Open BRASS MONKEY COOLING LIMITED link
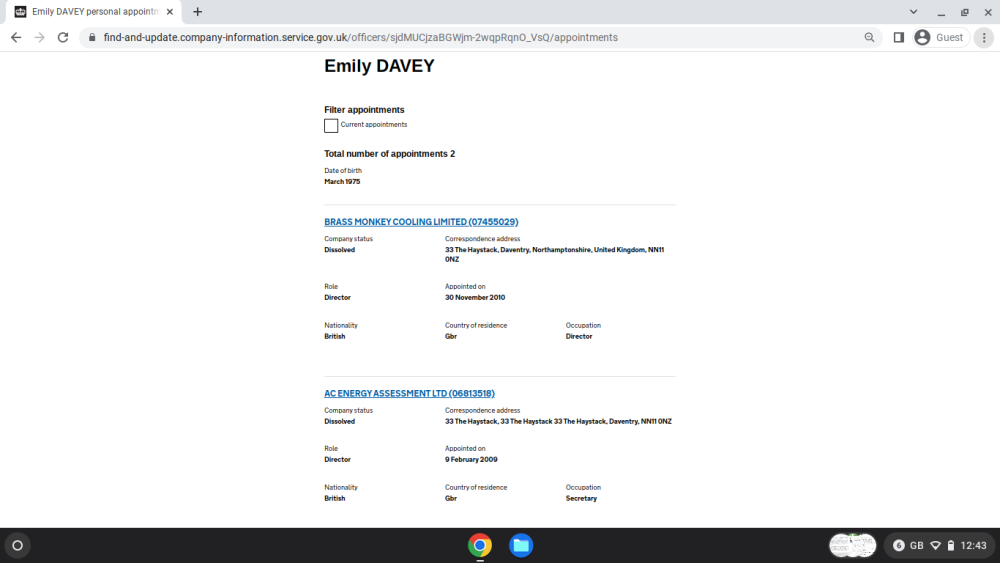The height and width of the screenshot is (563, 1000). point(421,222)
